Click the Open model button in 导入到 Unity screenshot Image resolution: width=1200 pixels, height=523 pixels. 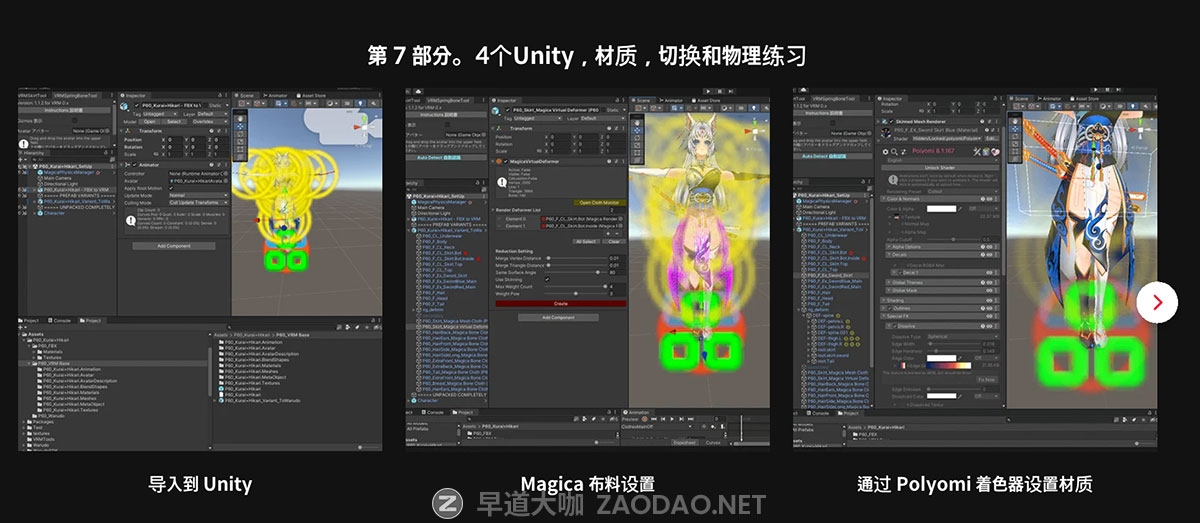(x=149, y=122)
